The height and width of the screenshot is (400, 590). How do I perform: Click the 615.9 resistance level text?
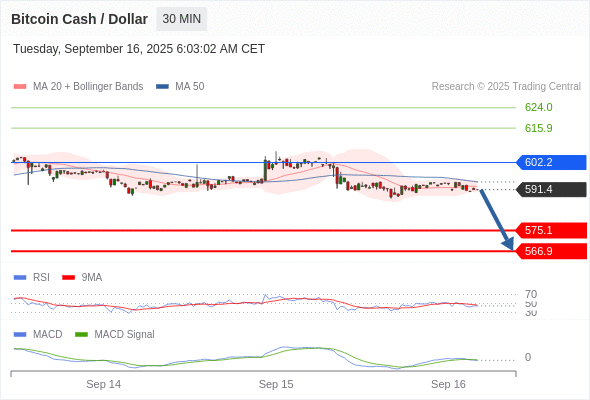[538, 128]
